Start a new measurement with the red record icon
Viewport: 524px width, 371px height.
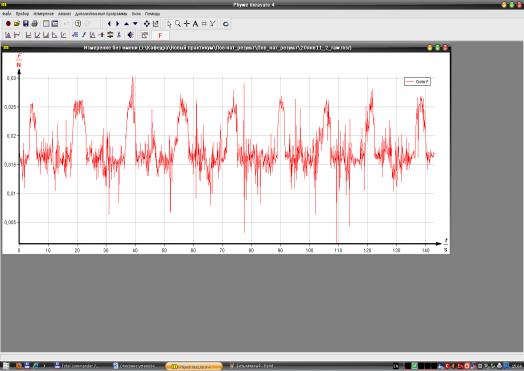8,24
